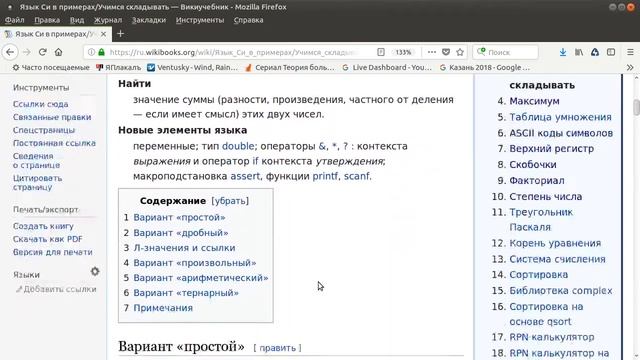Click the green padlock security icon
The image size is (640, 360).
[101, 52]
